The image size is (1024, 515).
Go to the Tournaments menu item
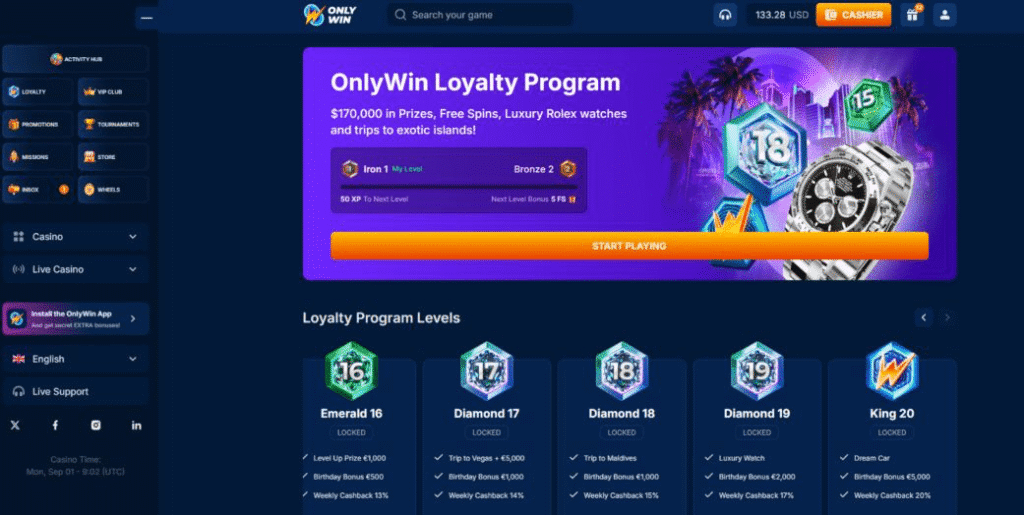(113, 124)
